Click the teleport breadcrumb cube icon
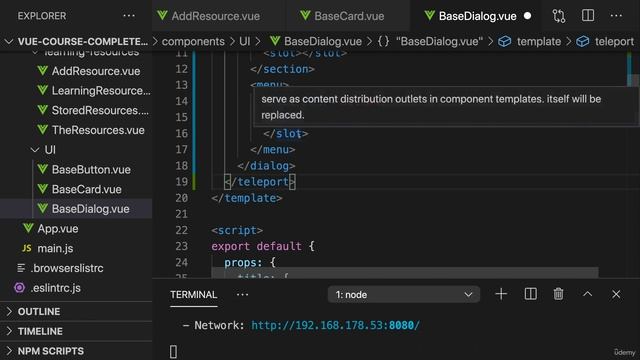640x360 pixels. point(582,41)
